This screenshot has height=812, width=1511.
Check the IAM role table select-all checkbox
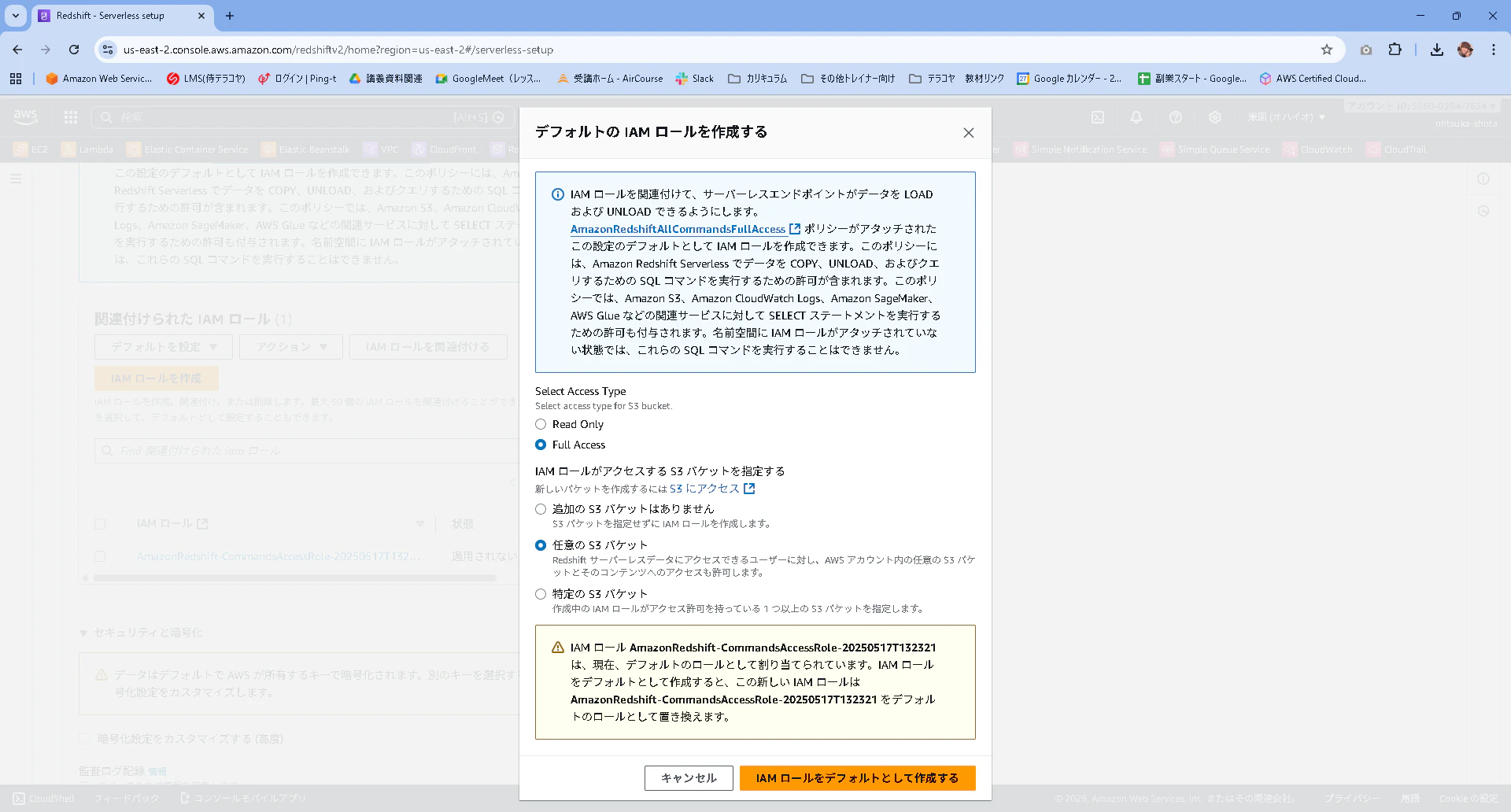coord(100,524)
